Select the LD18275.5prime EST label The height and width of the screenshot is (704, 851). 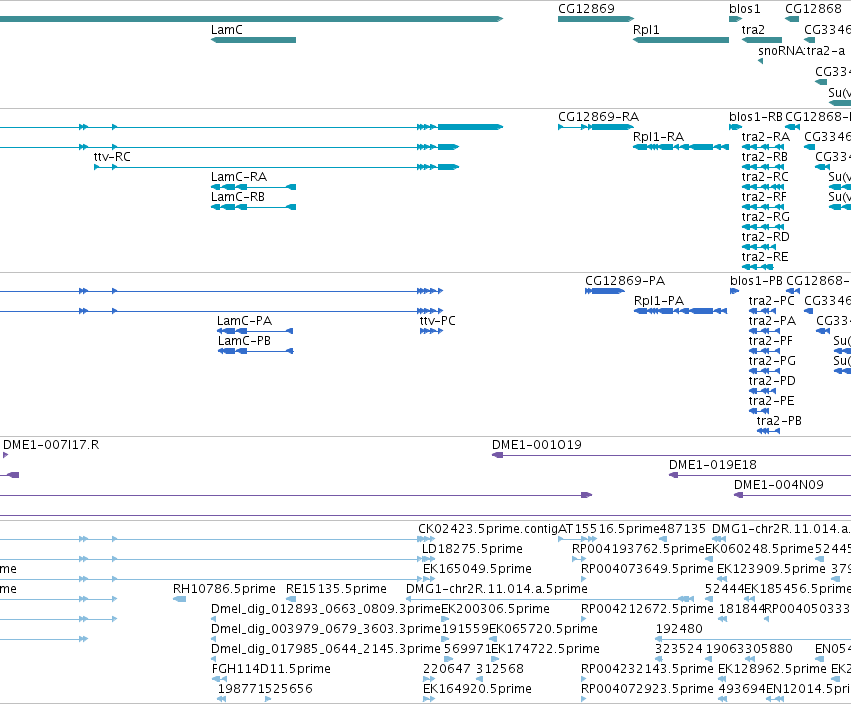[x=472, y=549]
